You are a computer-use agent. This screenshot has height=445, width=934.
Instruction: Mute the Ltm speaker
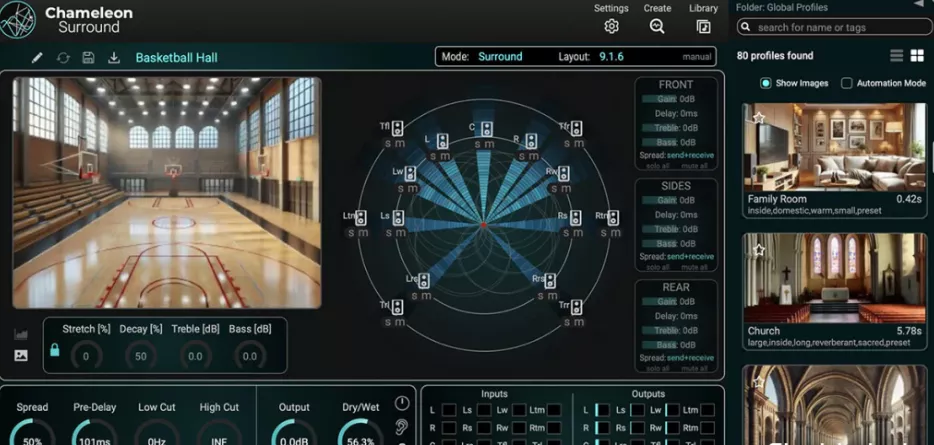pyautogui.click(x=363, y=233)
